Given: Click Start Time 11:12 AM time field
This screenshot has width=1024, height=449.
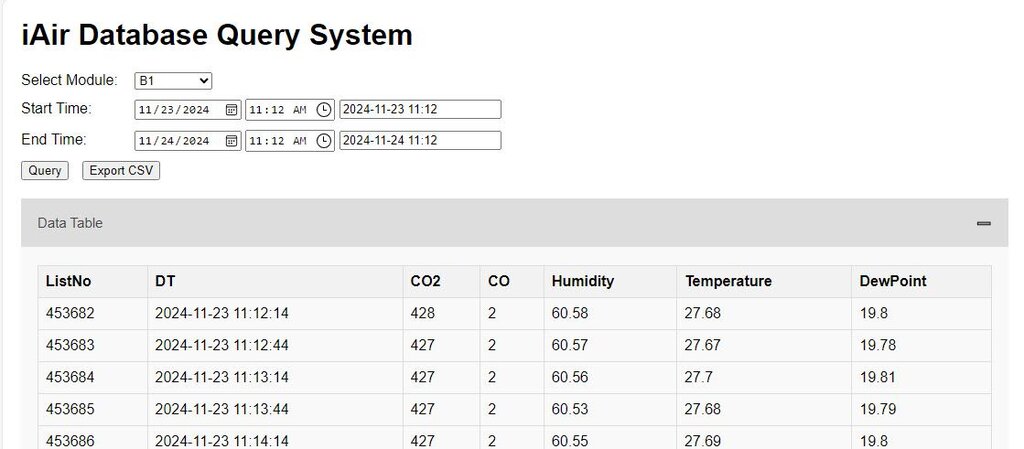Looking at the screenshot, I should tap(290, 110).
